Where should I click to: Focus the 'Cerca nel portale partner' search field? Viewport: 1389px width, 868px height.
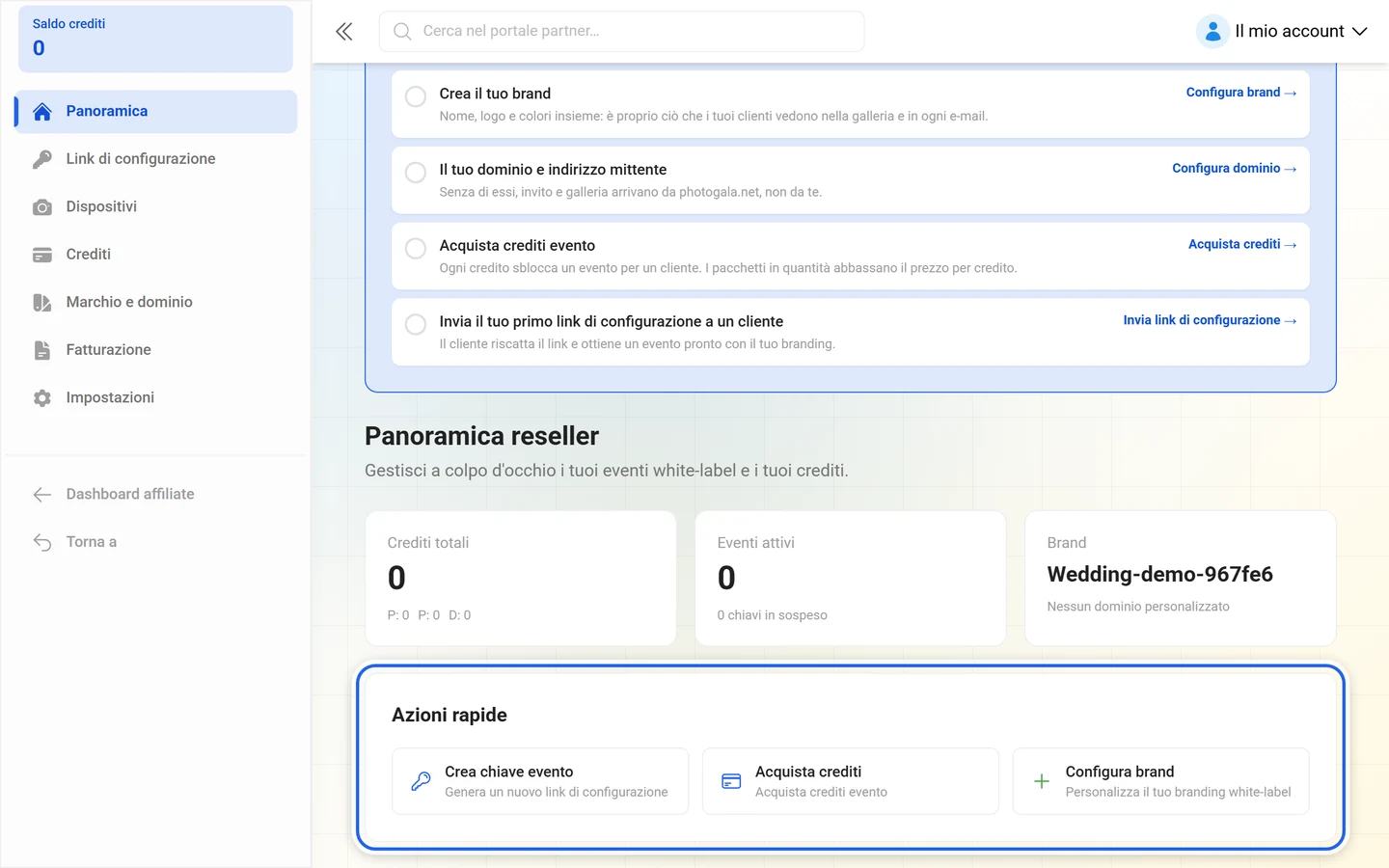[x=622, y=32]
